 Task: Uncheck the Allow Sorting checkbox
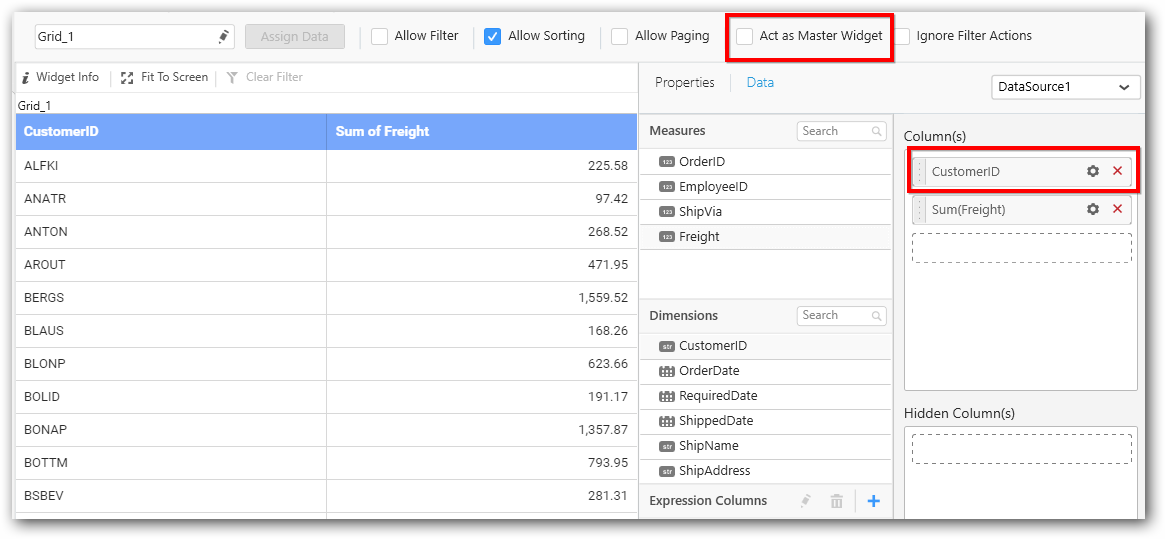click(492, 36)
